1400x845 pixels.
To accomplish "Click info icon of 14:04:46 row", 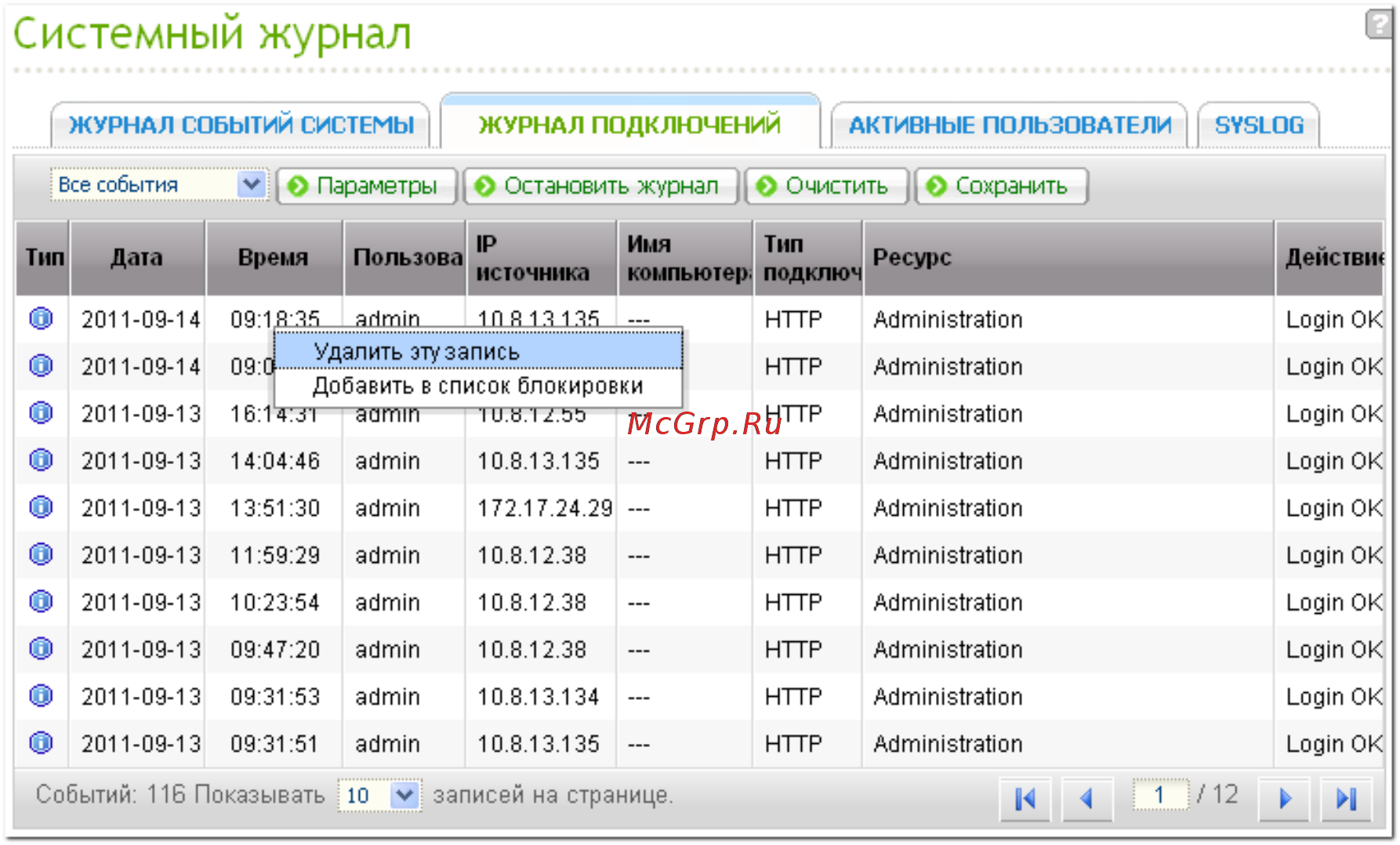I will pyautogui.click(x=41, y=459).
